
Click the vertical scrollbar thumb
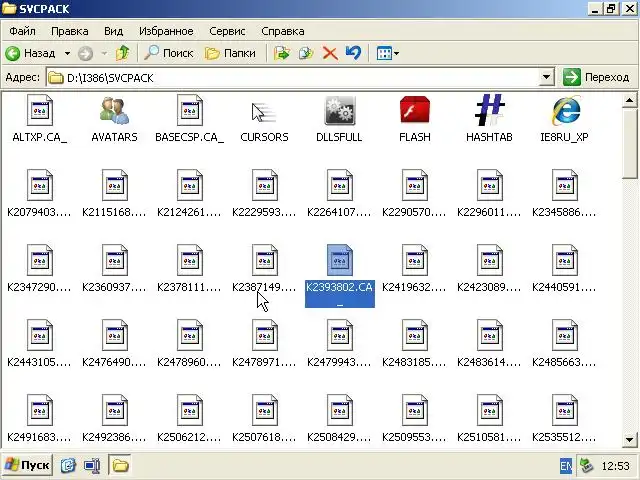click(629, 143)
